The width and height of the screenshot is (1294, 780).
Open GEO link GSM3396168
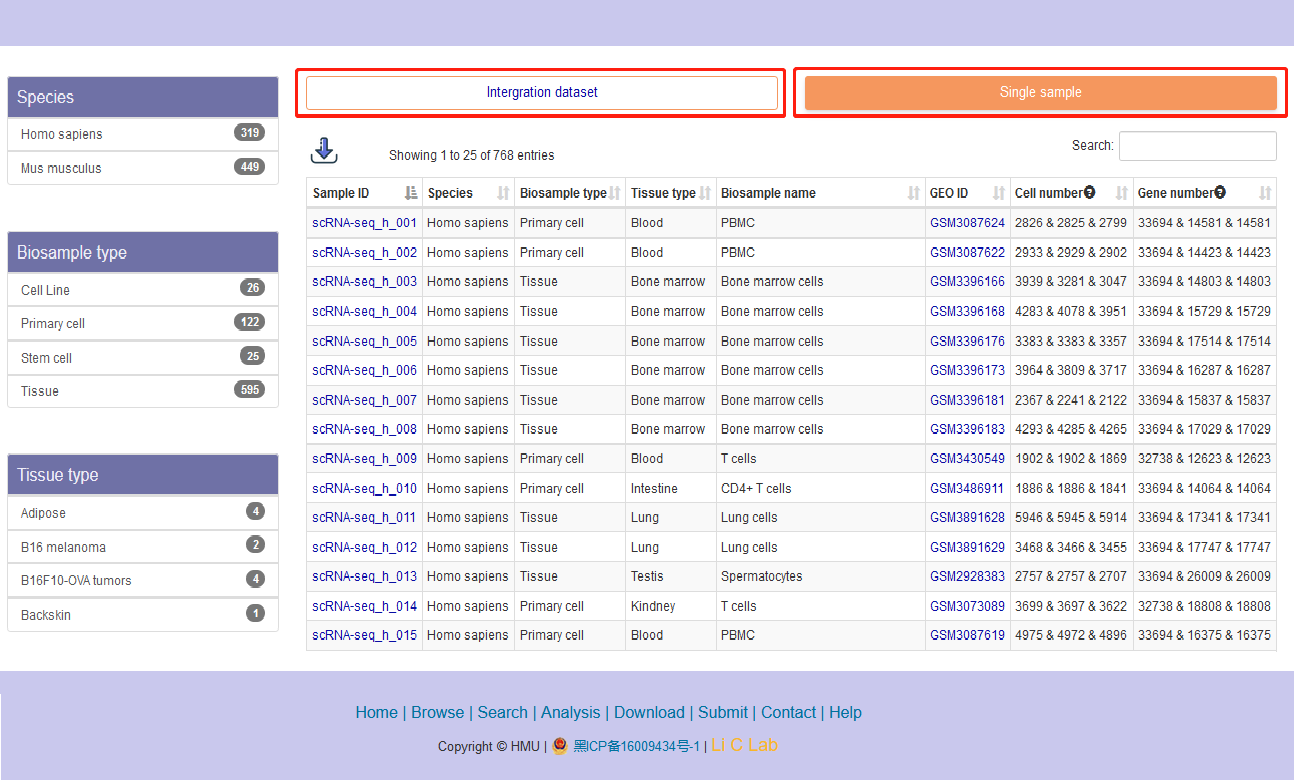tap(967, 312)
